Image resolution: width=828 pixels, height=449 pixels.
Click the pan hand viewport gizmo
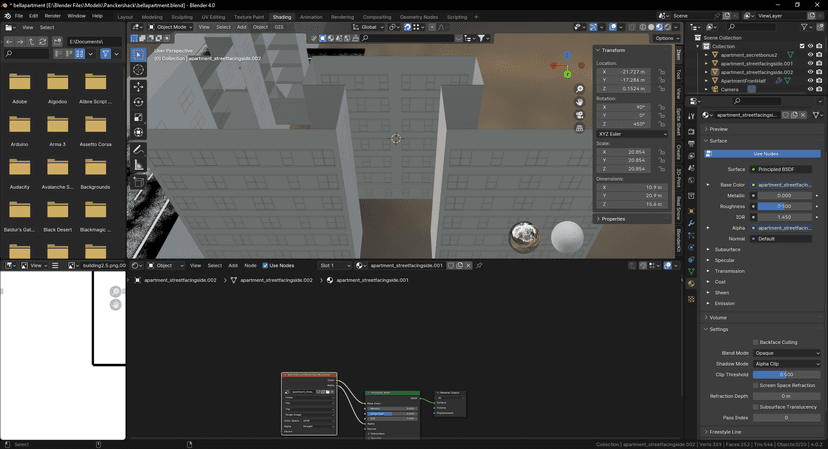tap(580, 102)
